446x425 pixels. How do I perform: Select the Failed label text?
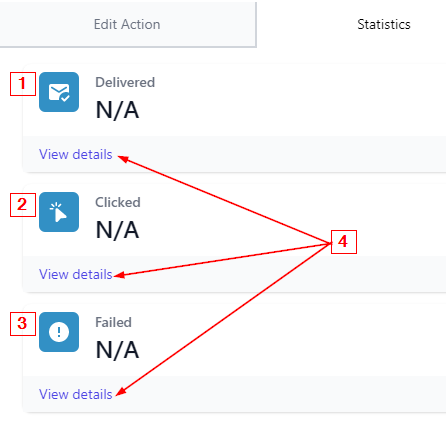[x=113, y=322]
